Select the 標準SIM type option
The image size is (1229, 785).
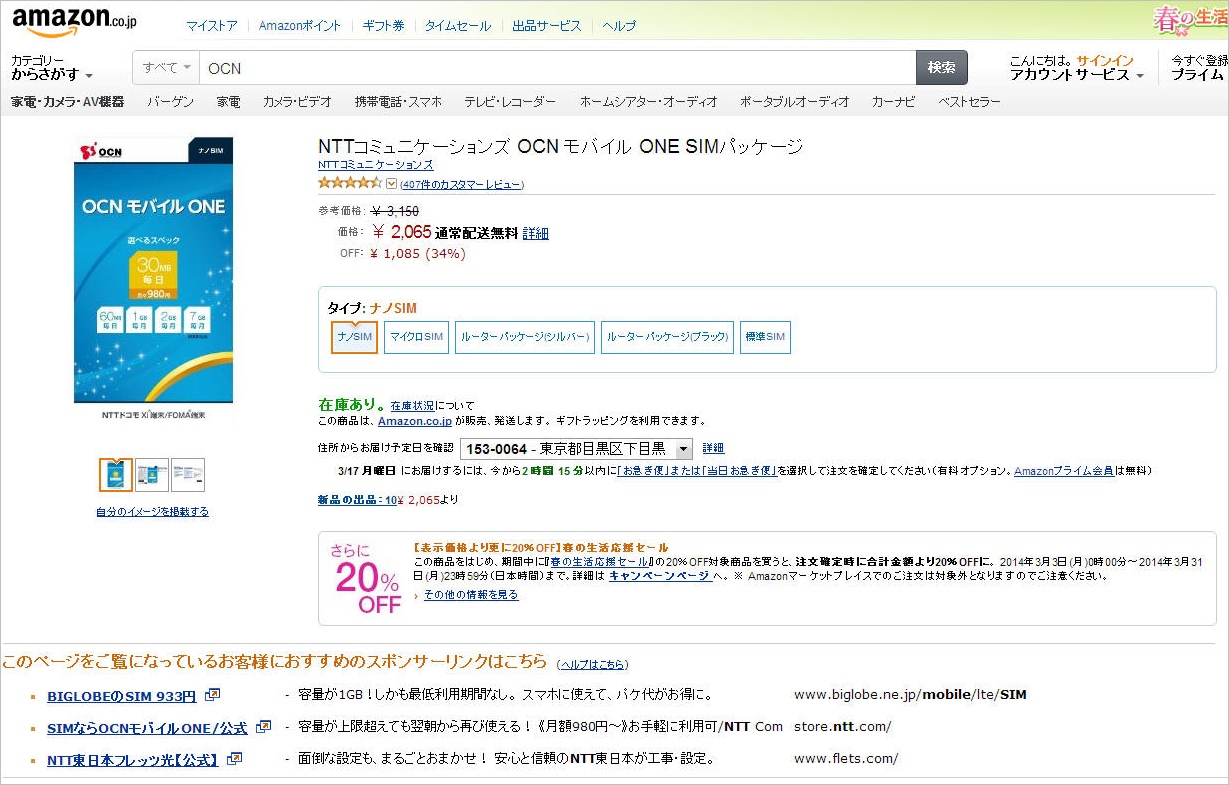point(765,338)
